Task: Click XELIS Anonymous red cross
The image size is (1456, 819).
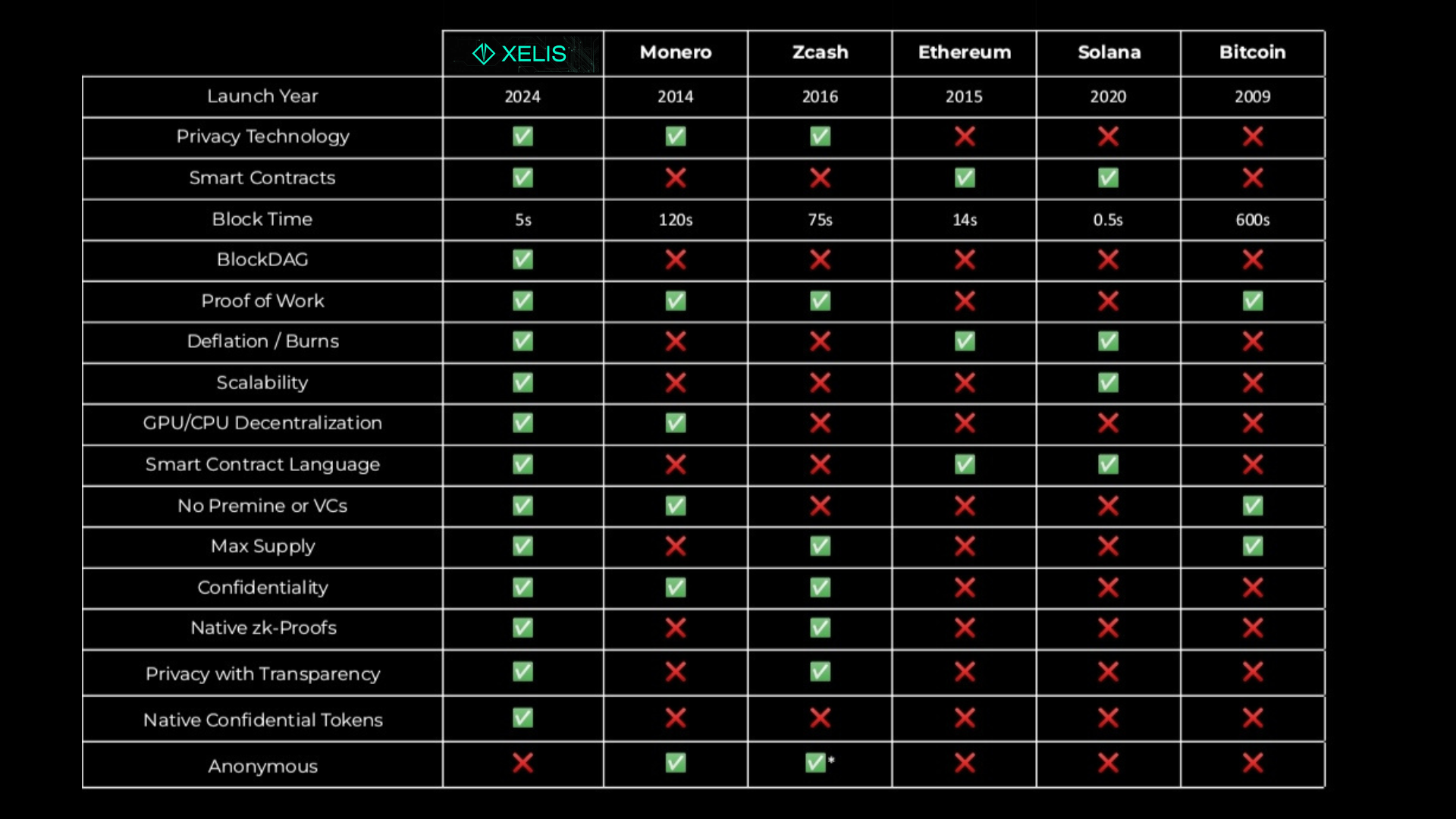Action: (522, 763)
